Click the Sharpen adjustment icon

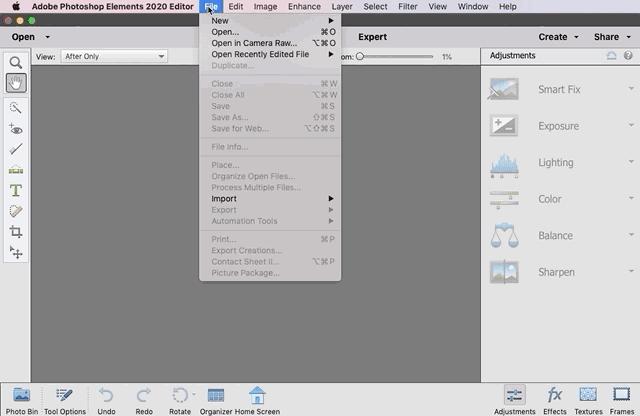(504, 272)
